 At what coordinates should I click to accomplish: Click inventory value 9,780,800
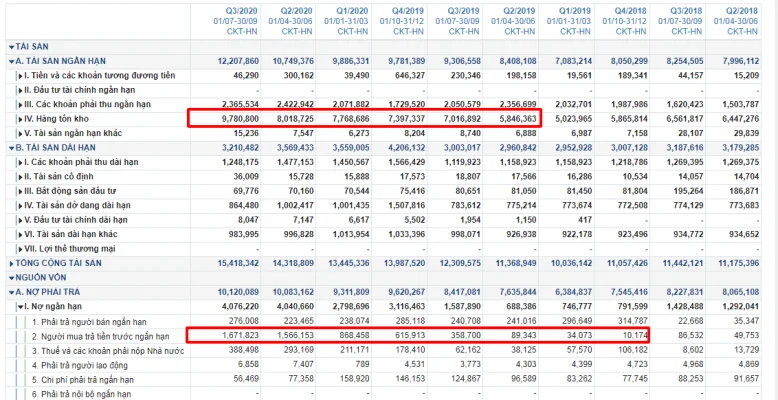pos(238,119)
